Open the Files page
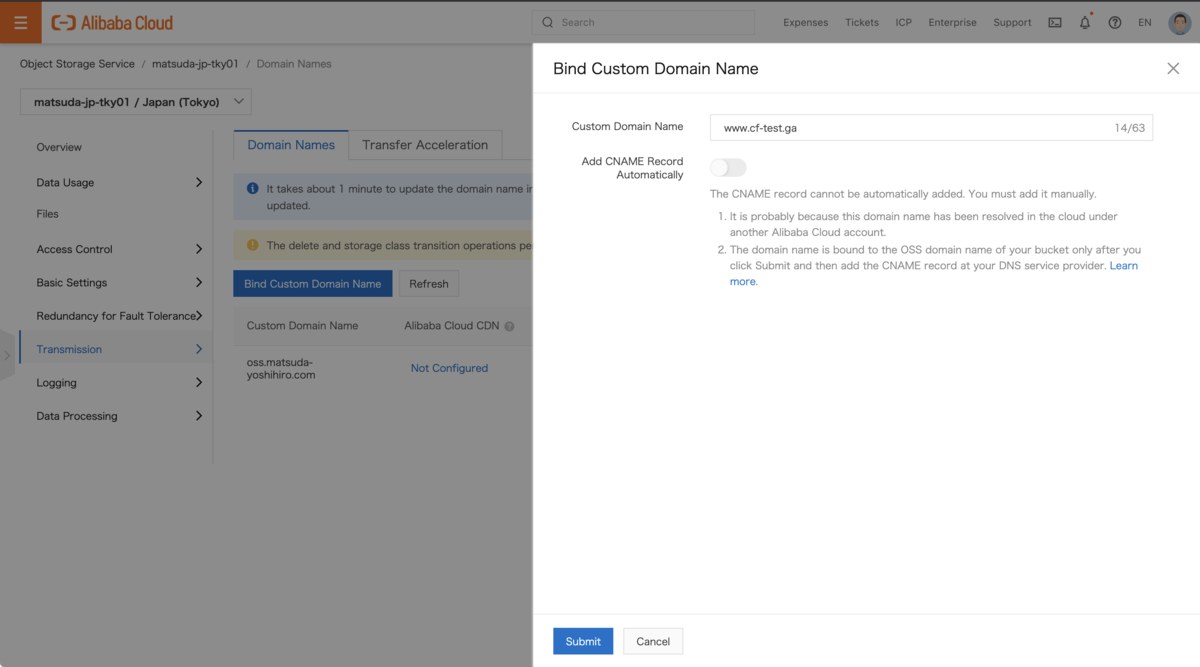1200x667 pixels. point(47,214)
